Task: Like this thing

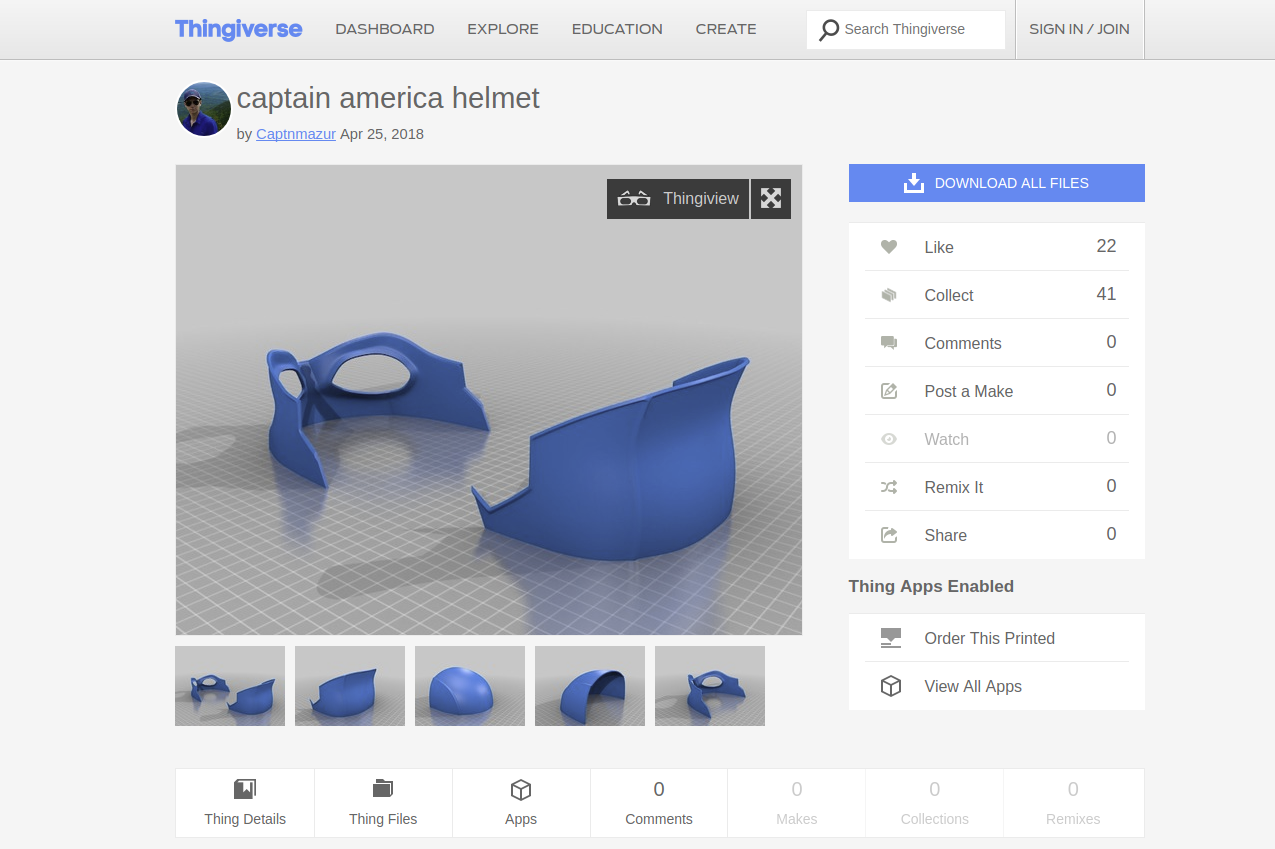Action: click(x=997, y=247)
